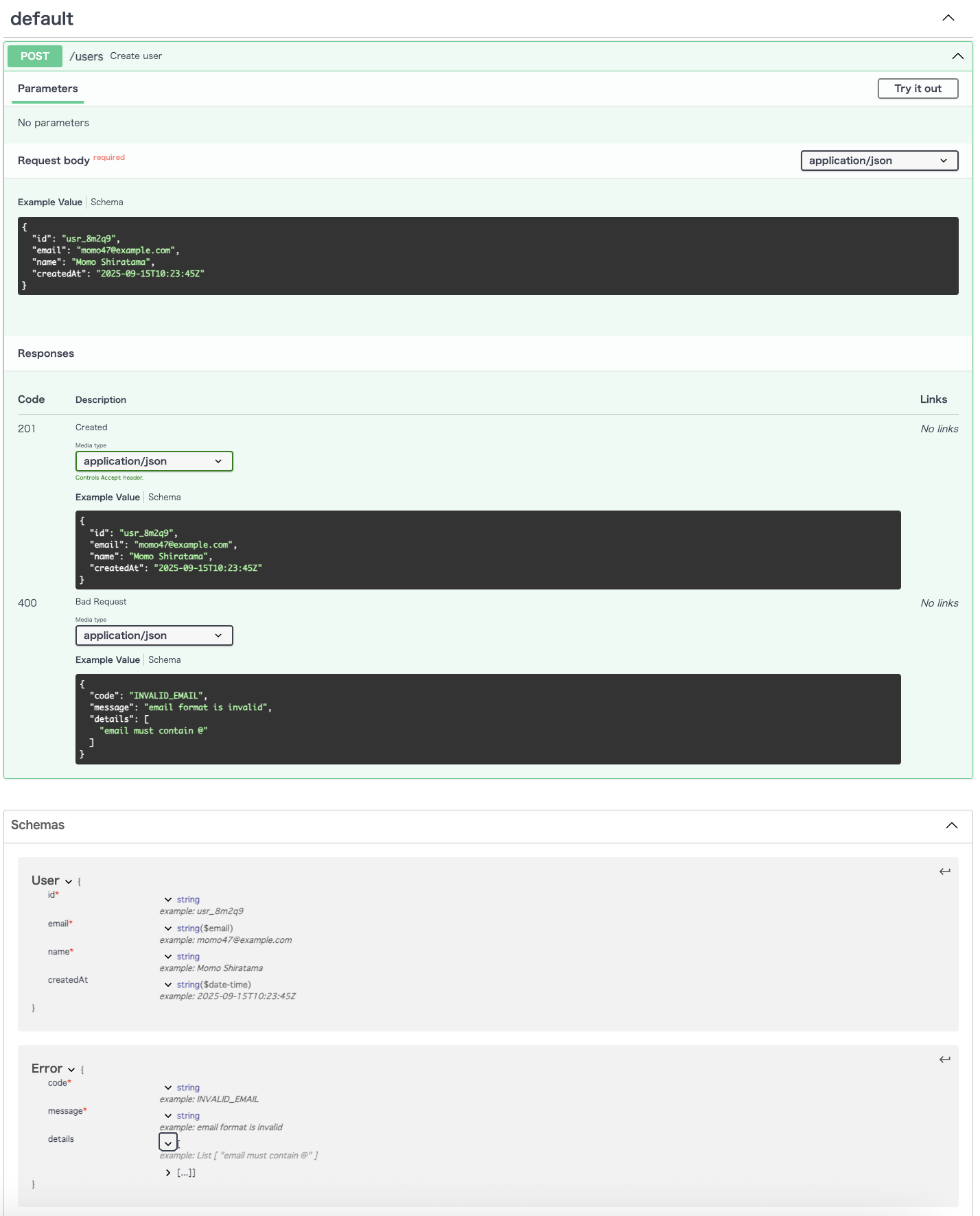The height and width of the screenshot is (1216, 980).
Task: Collapse the Schemas section chevron
Action: (951, 826)
